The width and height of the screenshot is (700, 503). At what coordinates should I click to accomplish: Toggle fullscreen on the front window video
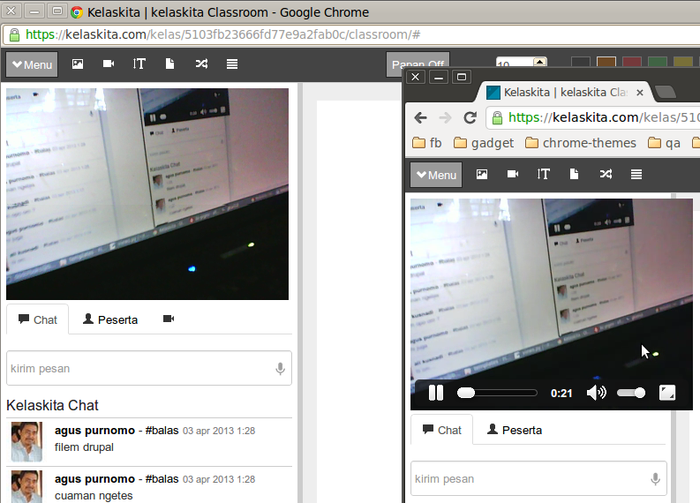tap(667, 393)
